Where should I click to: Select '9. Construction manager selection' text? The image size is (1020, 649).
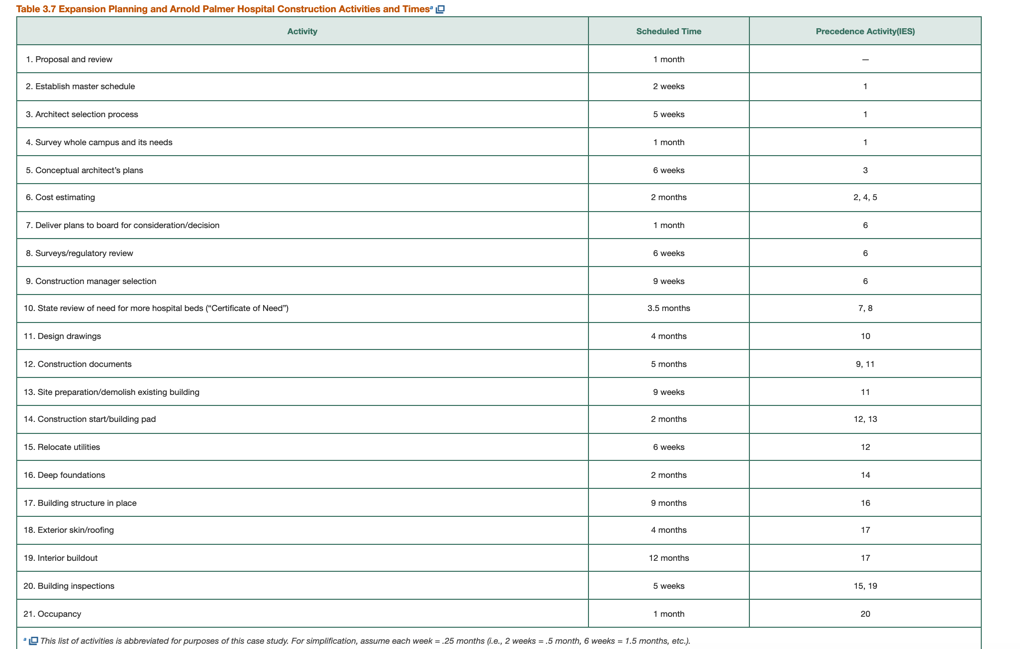pos(91,281)
